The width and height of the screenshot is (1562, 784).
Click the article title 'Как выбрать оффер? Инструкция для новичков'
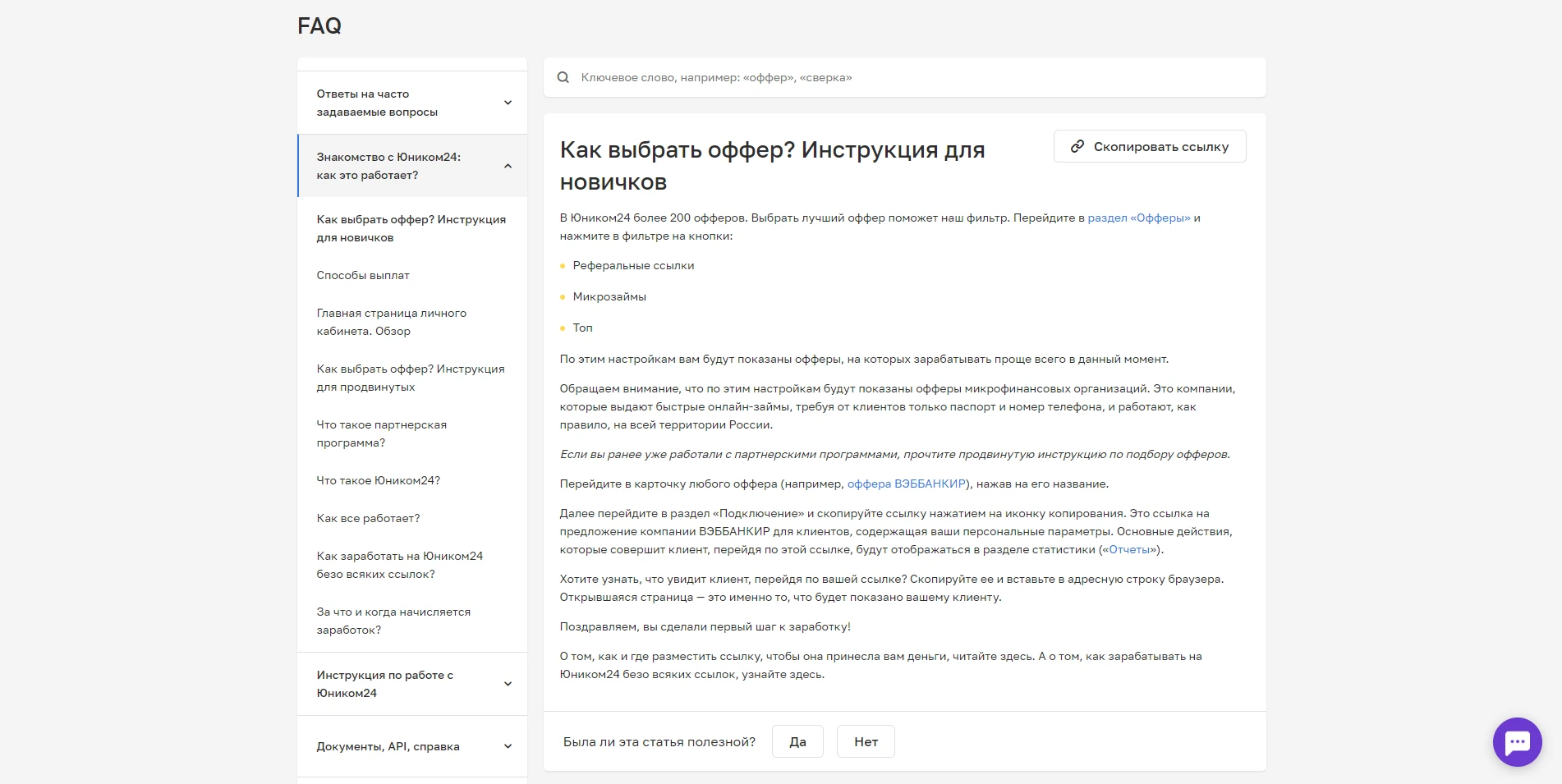[x=772, y=165]
